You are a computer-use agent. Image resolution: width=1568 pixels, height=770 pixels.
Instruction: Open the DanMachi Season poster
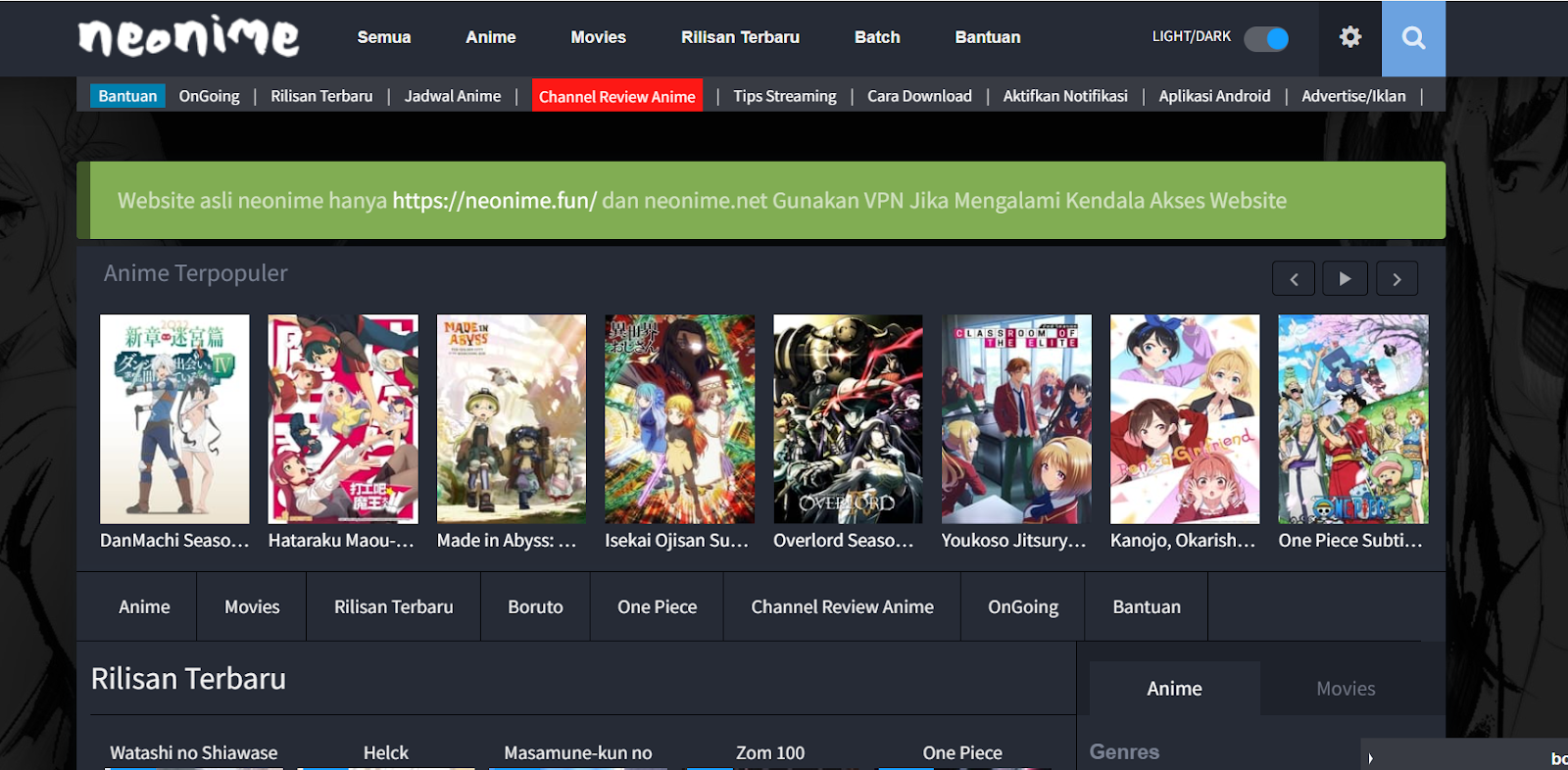174,419
